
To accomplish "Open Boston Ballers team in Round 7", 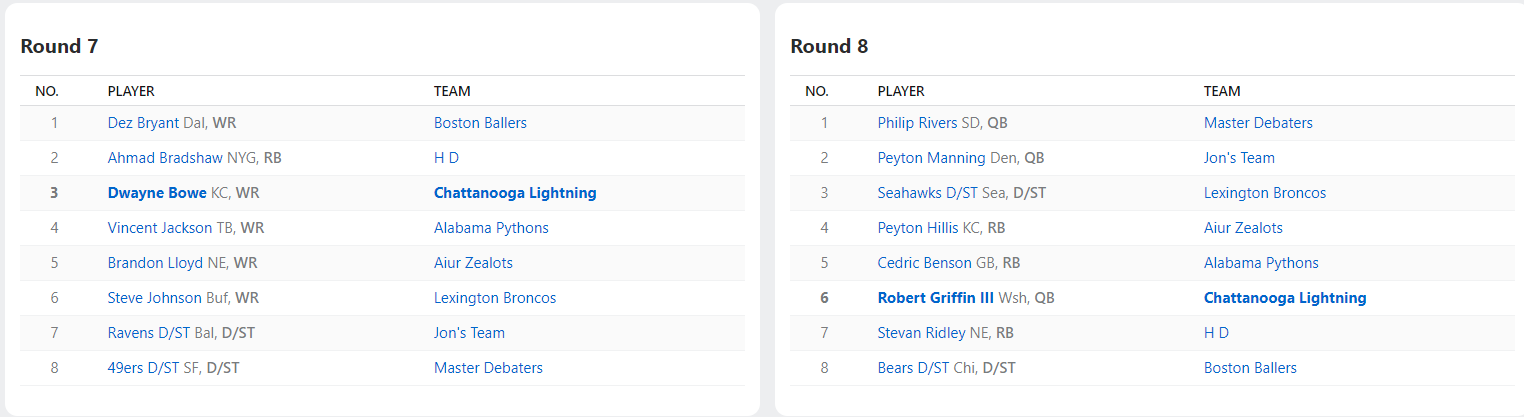I will coord(480,123).
